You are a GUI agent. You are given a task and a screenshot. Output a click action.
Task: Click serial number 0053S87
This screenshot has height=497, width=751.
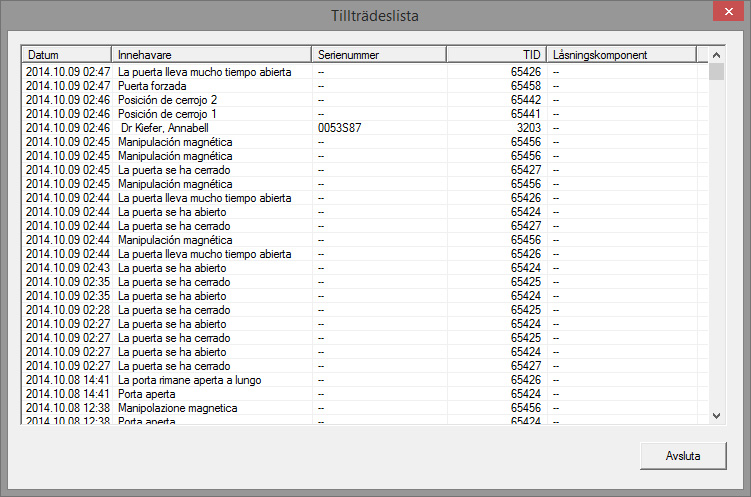coord(339,128)
